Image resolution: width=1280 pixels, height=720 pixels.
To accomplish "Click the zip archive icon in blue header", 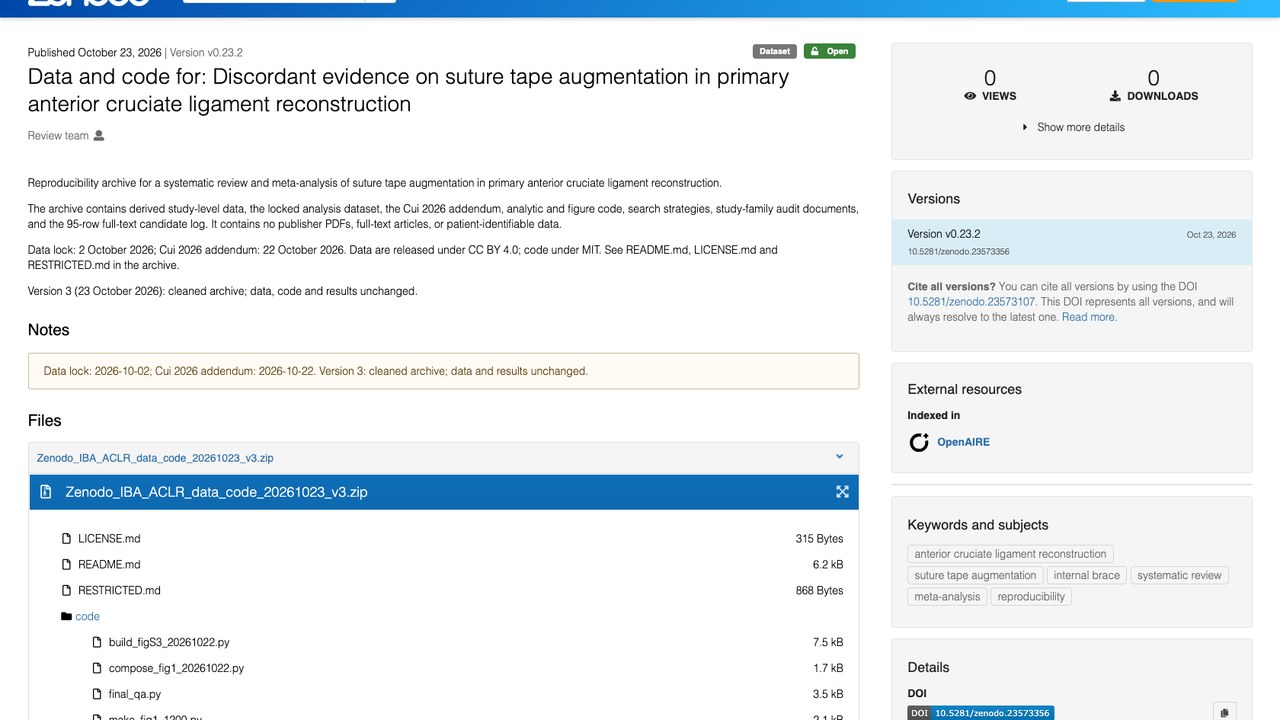I will (x=46, y=492).
